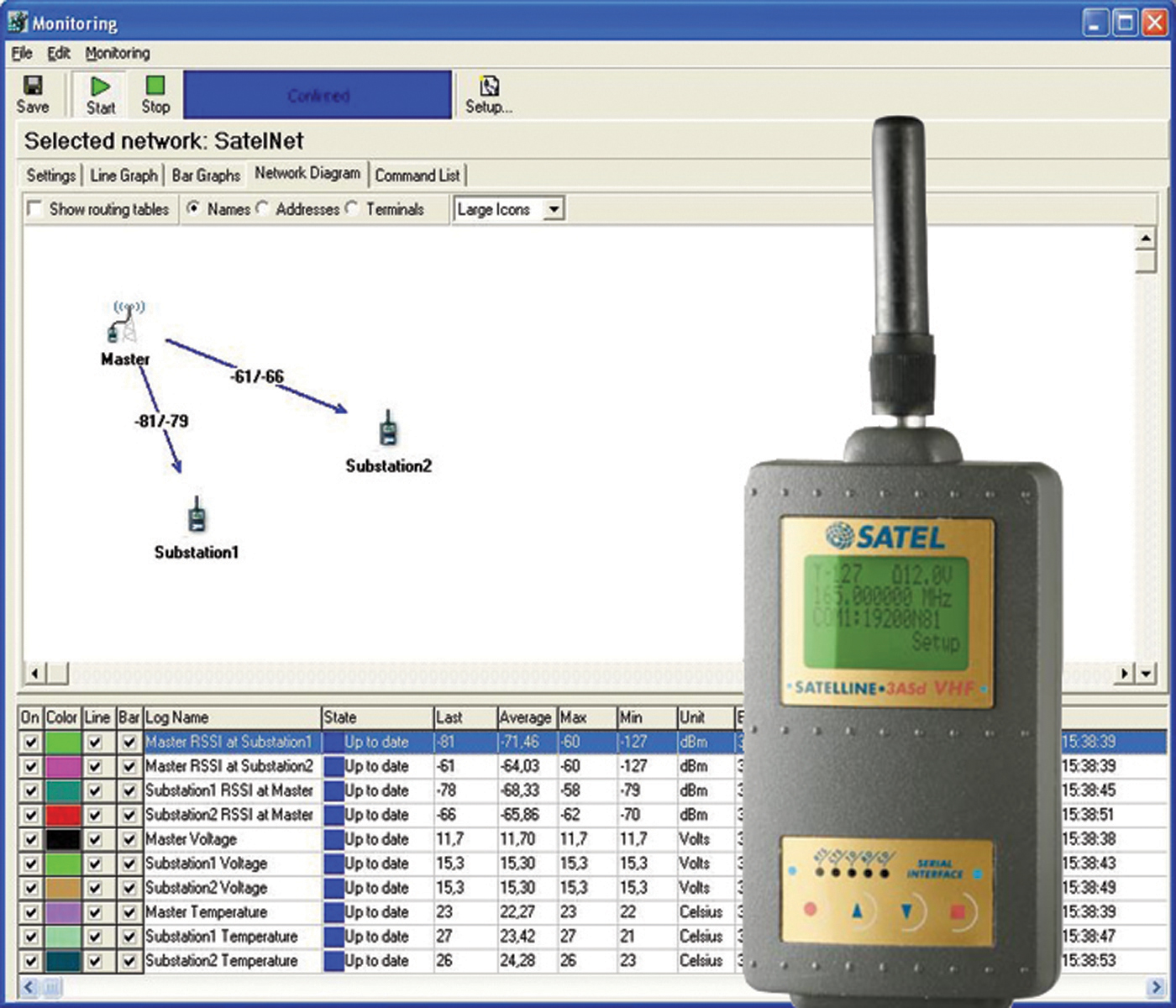The height and width of the screenshot is (1008, 1176).
Task: Click the Master Voltage log name
Action: pos(191,839)
